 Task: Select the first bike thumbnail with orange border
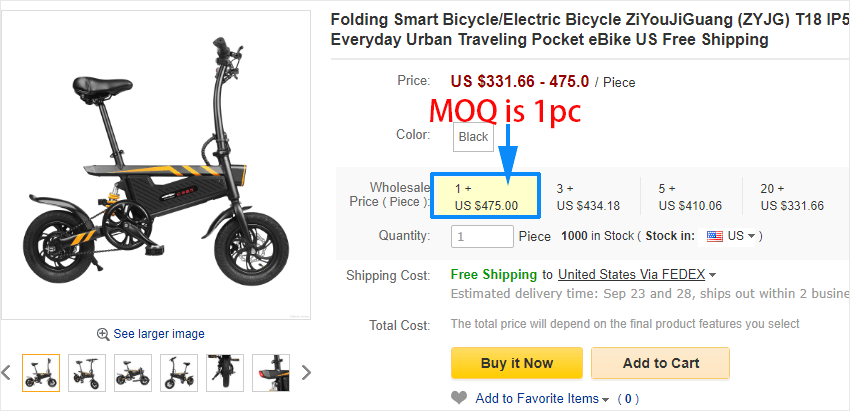click(x=41, y=372)
